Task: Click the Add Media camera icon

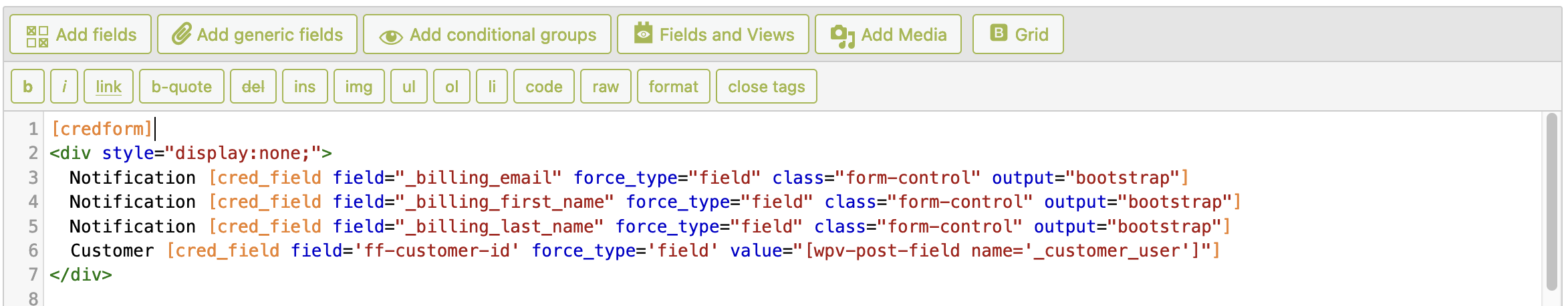Action: coord(842,36)
